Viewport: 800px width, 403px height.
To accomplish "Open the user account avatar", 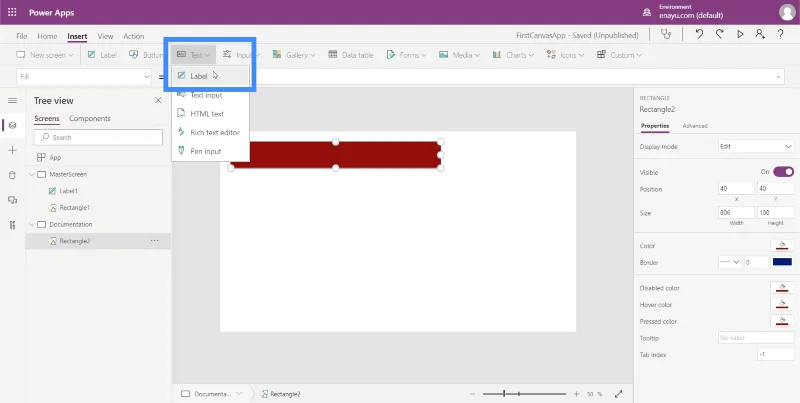I will click(787, 12).
